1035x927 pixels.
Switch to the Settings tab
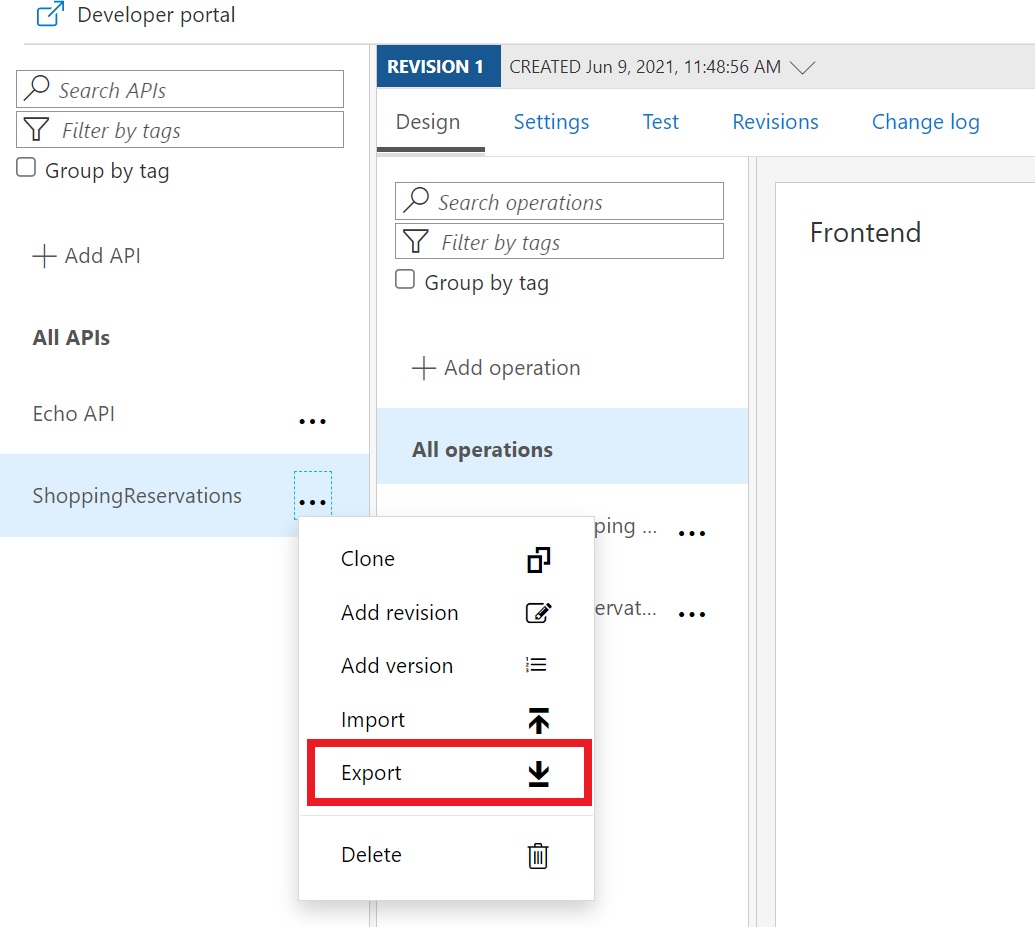coord(551,122)
